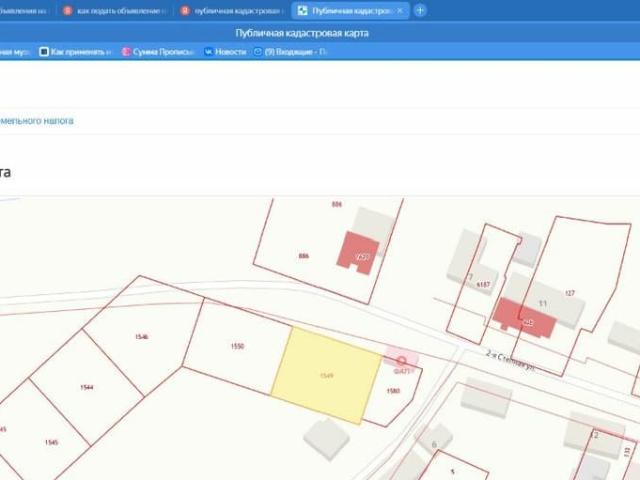Image resolution: width=640 pixels, height=480 pixels.
Task: Open the 'Как применять' bookmark
Action: coord(76,52)
